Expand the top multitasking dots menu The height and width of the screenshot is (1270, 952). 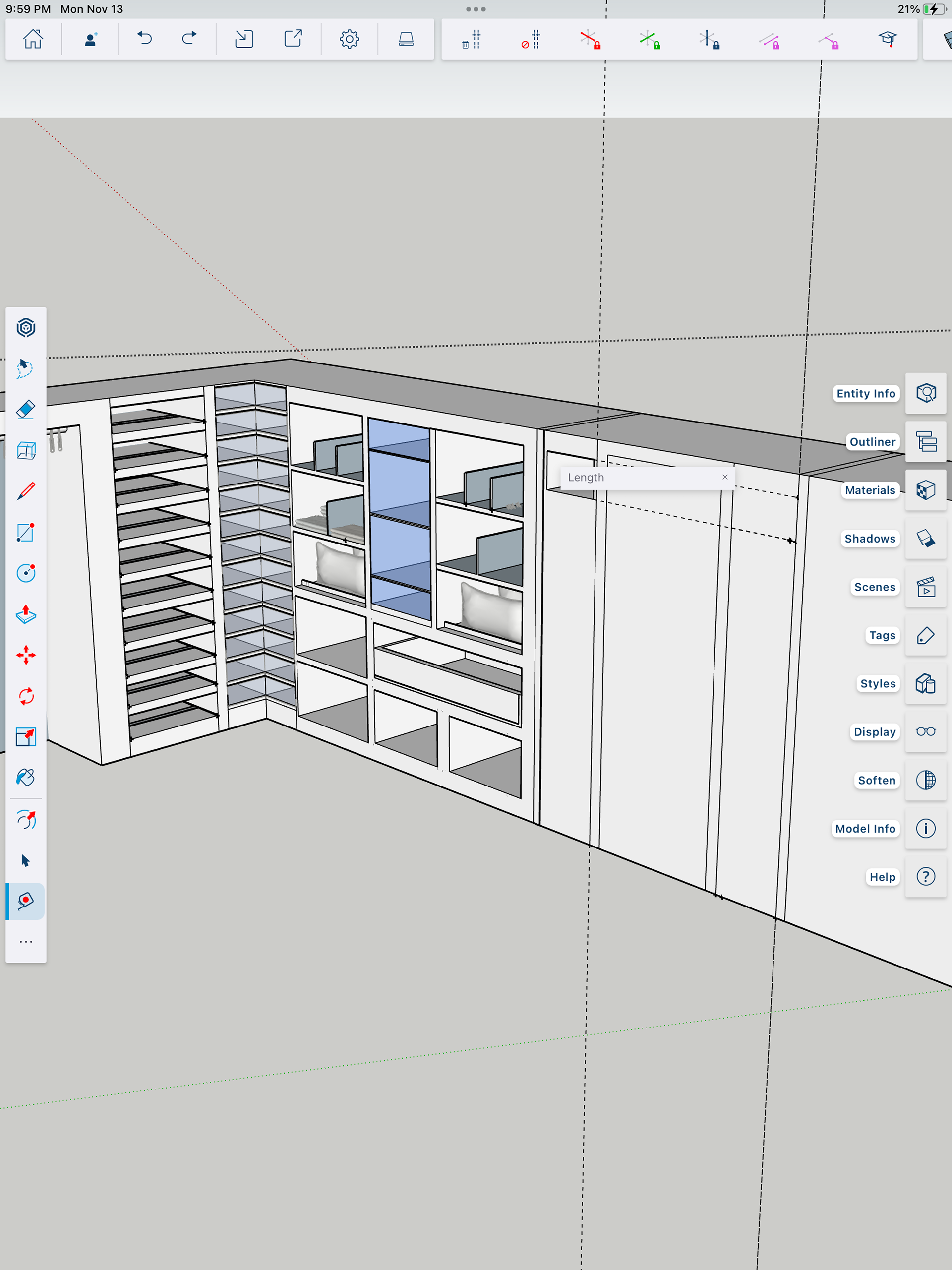pyautogui.click(x=476, y=9)
